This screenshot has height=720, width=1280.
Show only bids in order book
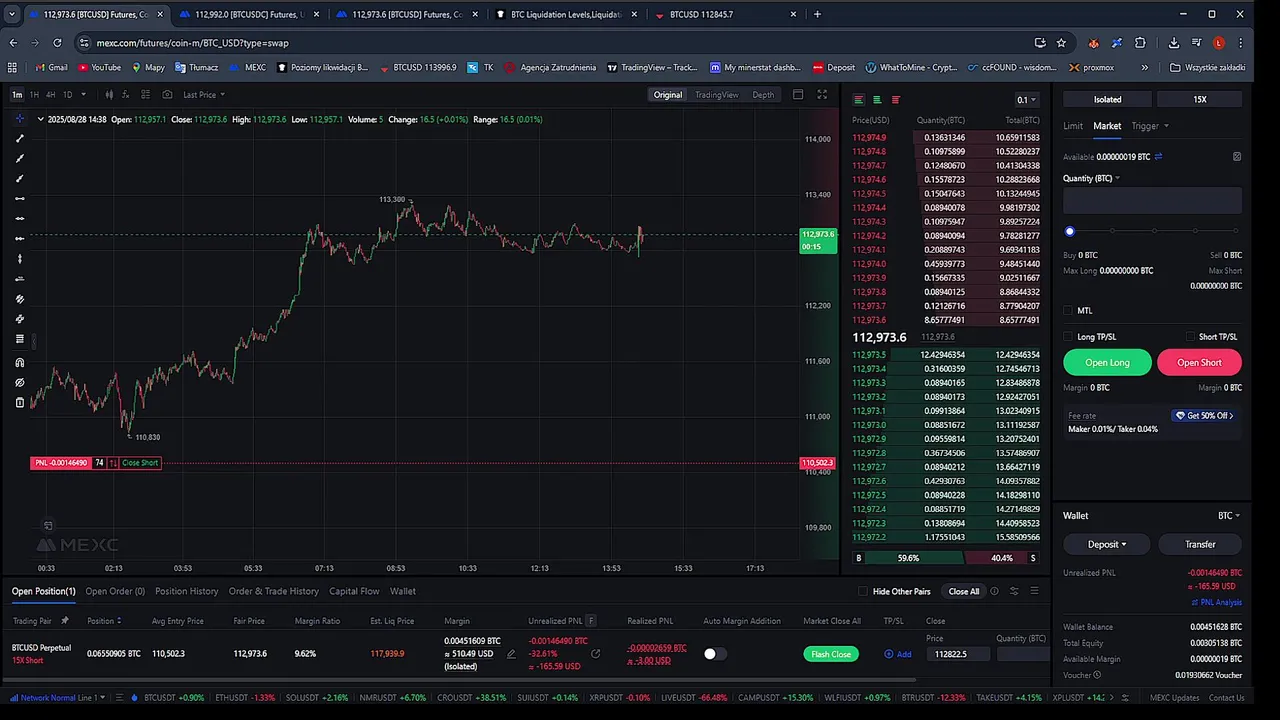pyautogui.click(x=877, y=100)
